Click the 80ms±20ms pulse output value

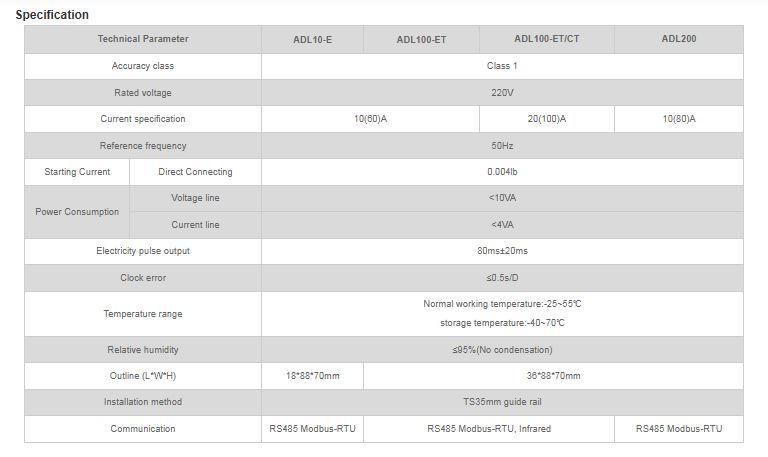pyautogui.click(x=502, y=251)
